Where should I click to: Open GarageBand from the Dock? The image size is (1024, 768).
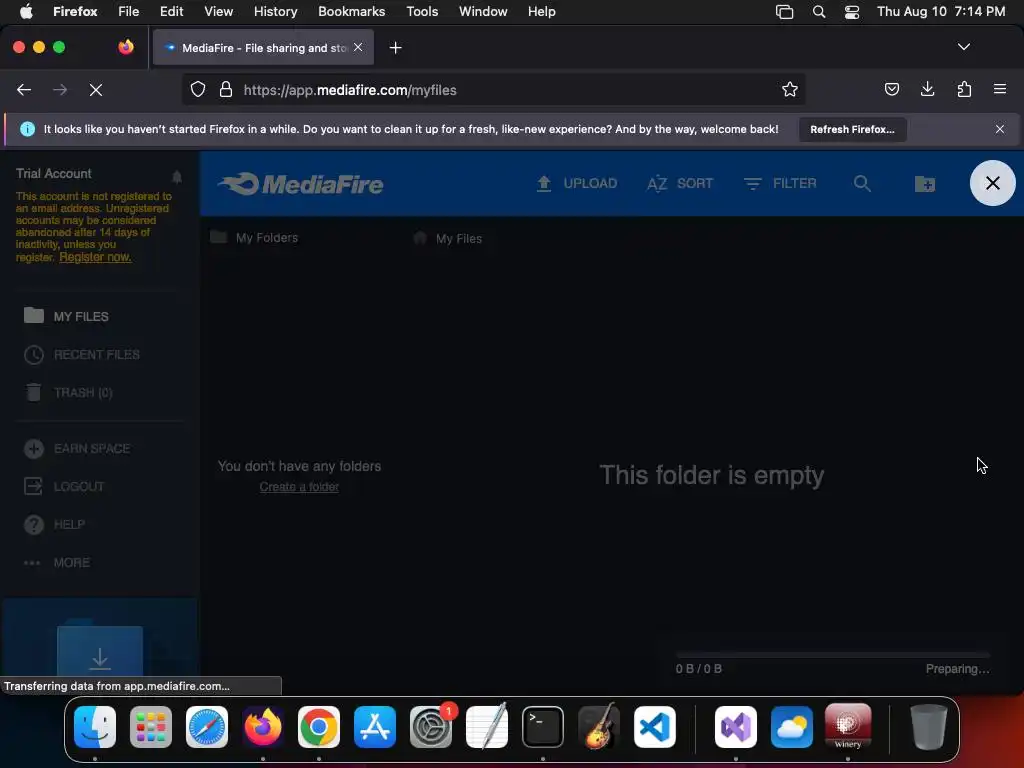click(x=599, y=727)
